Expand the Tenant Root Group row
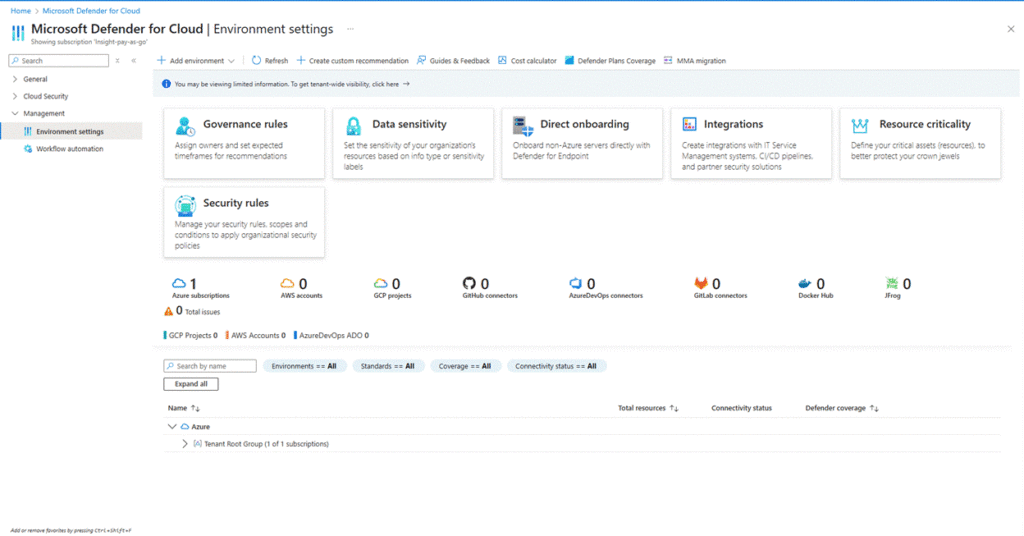The height and width of the screenshot is (536, 1024). tap(185, 443)
